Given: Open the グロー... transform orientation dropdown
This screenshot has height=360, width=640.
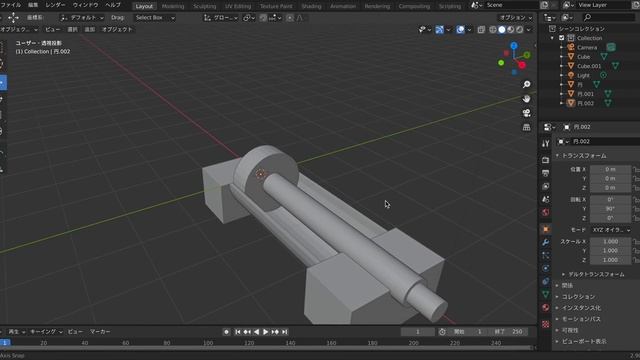Looking at the screenshot, I should (x=221, y=18).
